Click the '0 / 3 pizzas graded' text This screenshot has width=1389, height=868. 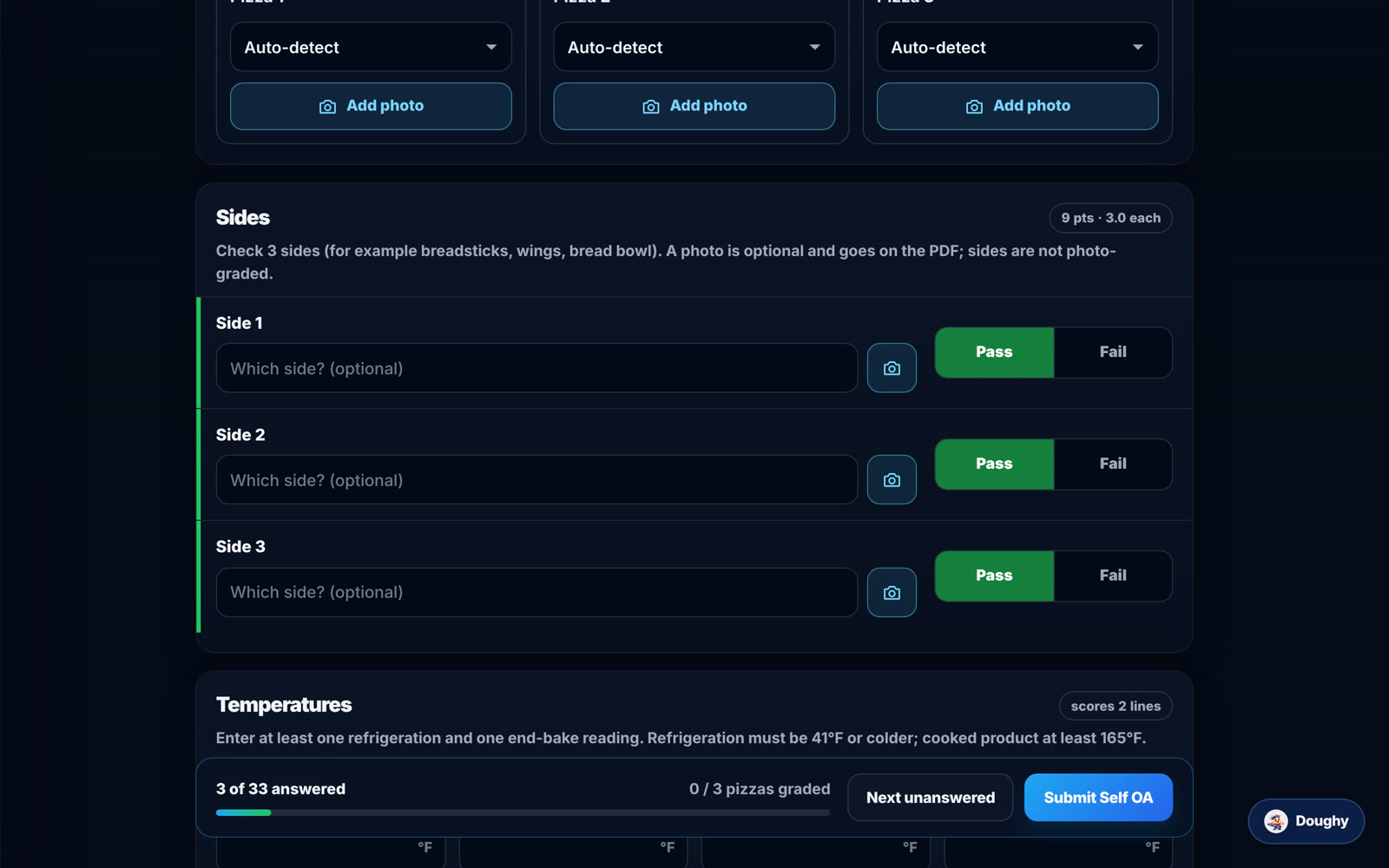click(760, 789)
